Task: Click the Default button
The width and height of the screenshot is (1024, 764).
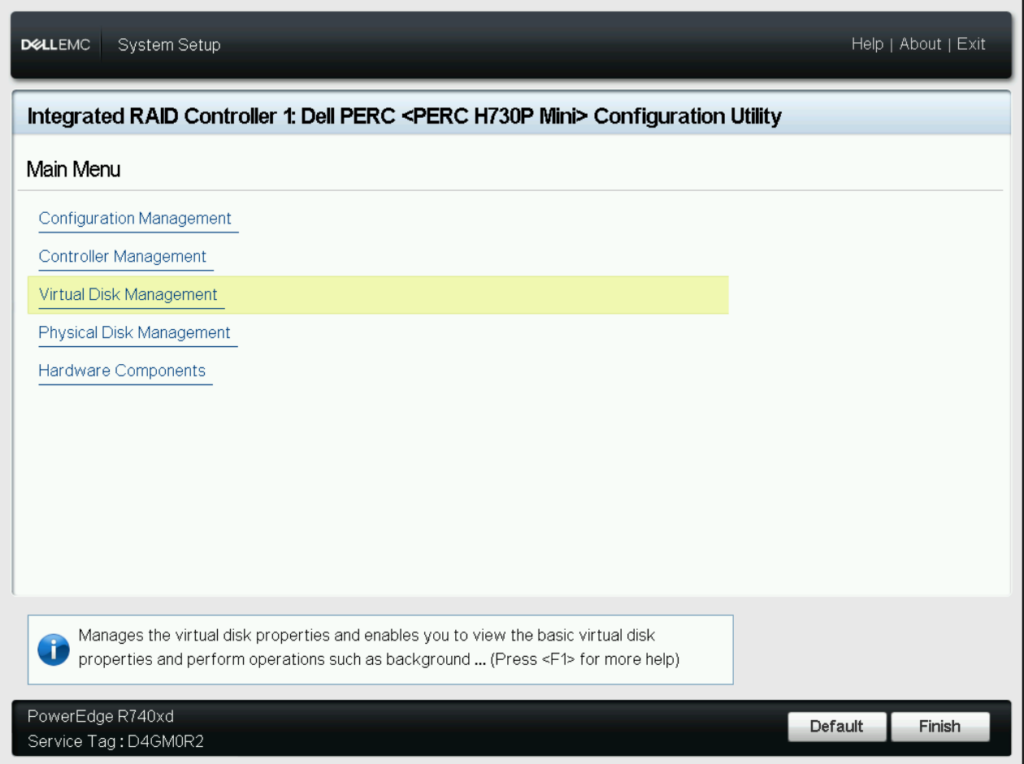Action: pos(837,726)
